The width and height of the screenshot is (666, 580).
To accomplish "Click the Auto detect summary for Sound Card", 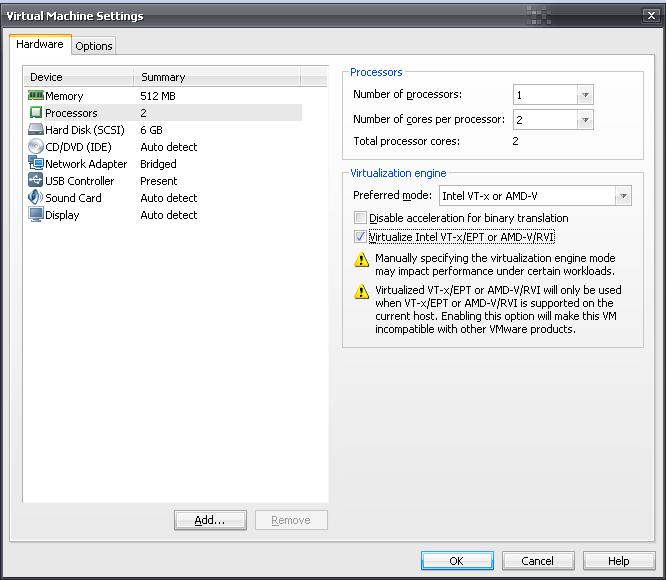I will 169,198.
